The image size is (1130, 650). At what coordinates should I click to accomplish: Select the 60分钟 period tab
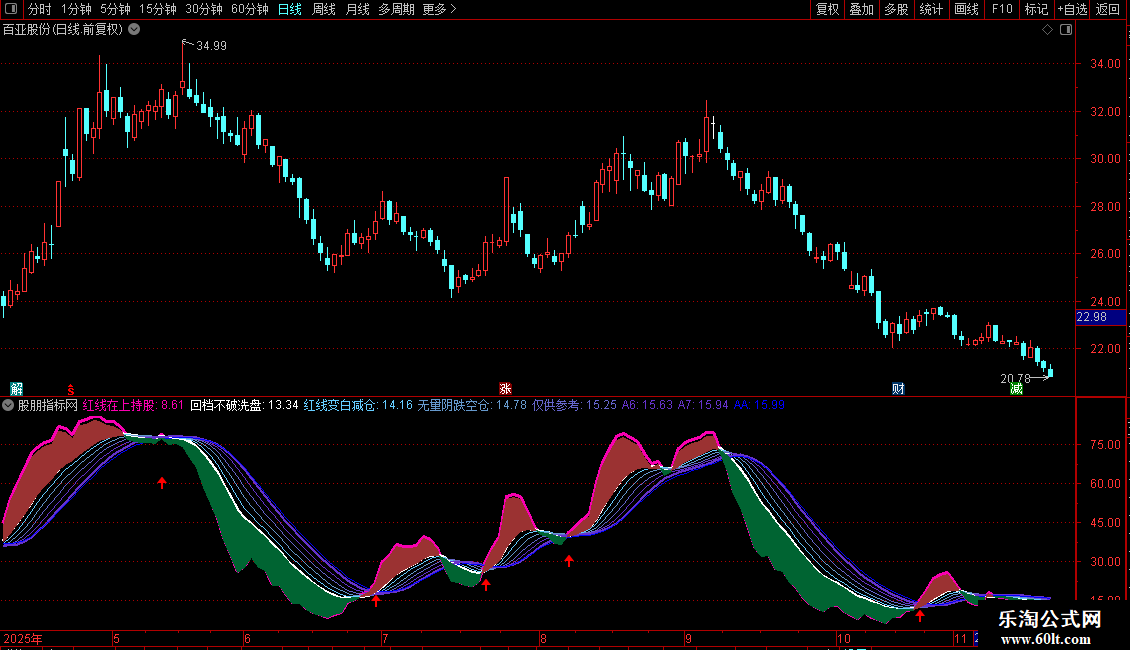(x=249, y=10)
